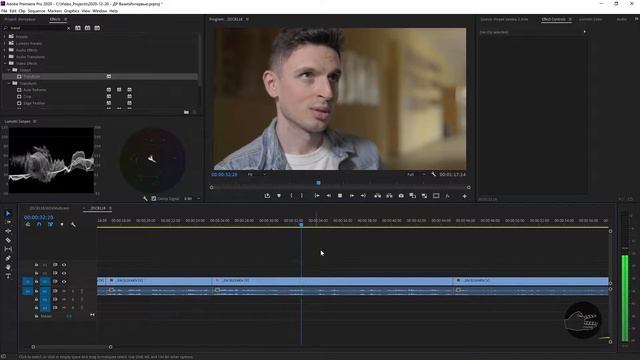
Task: Switch to the Project panel tab
Action: coord(20,19)
